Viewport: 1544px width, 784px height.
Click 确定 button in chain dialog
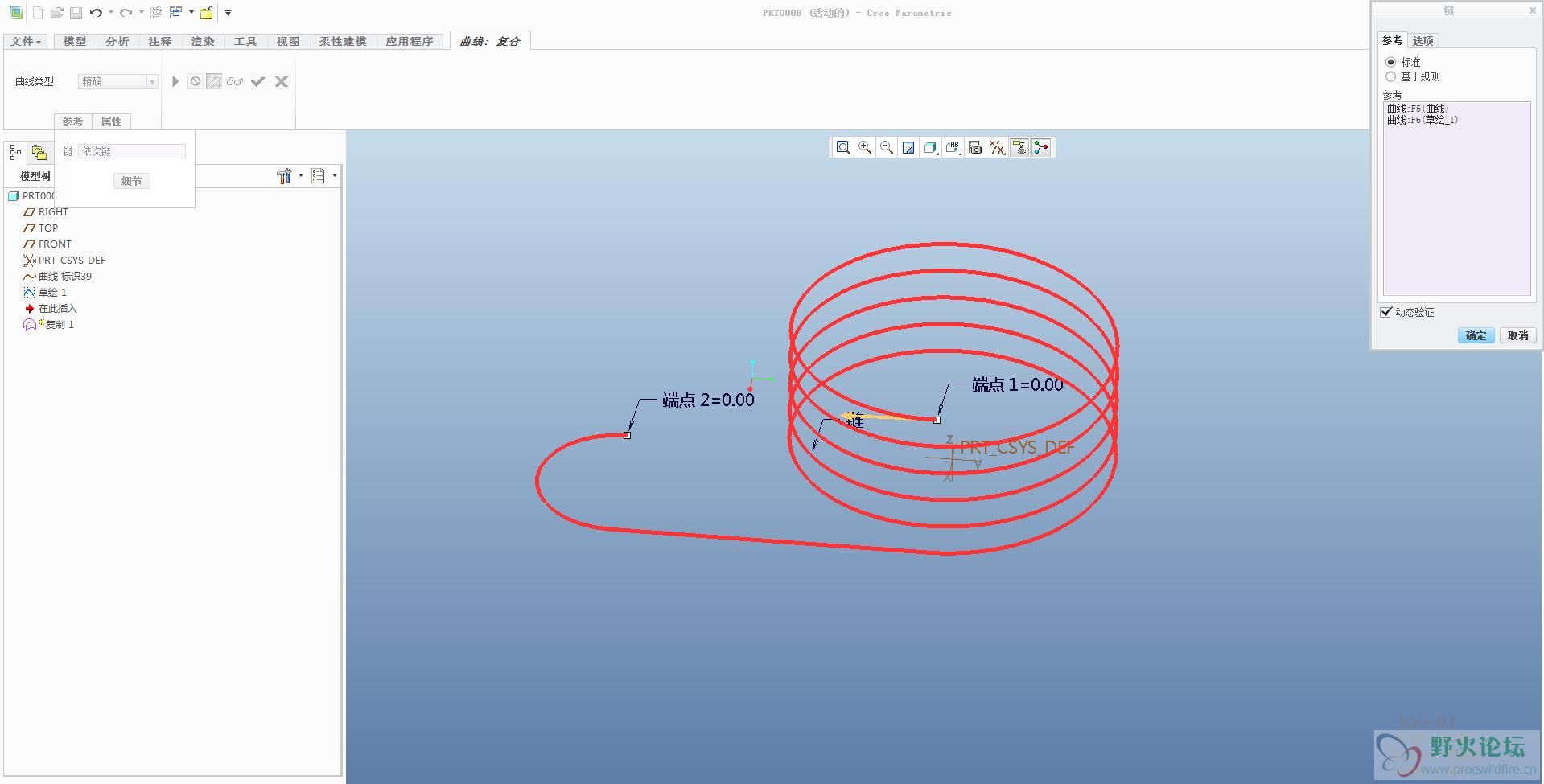tap(1476, 335)
